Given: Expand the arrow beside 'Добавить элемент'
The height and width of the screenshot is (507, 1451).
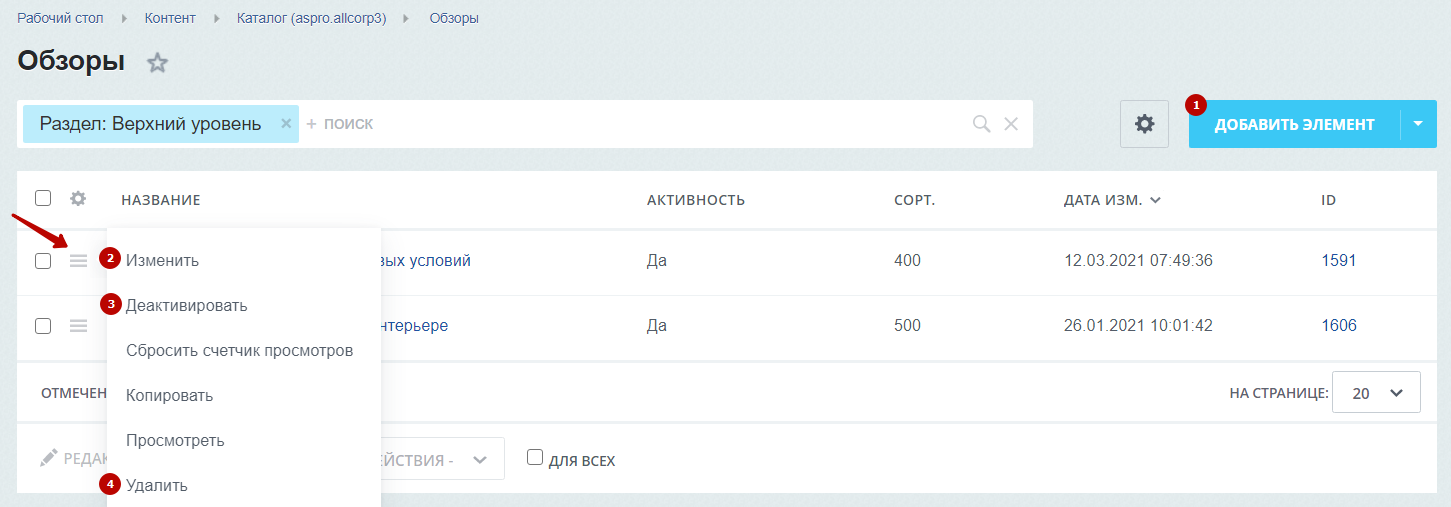Looking at the screenshot, I should [1418, 124].
